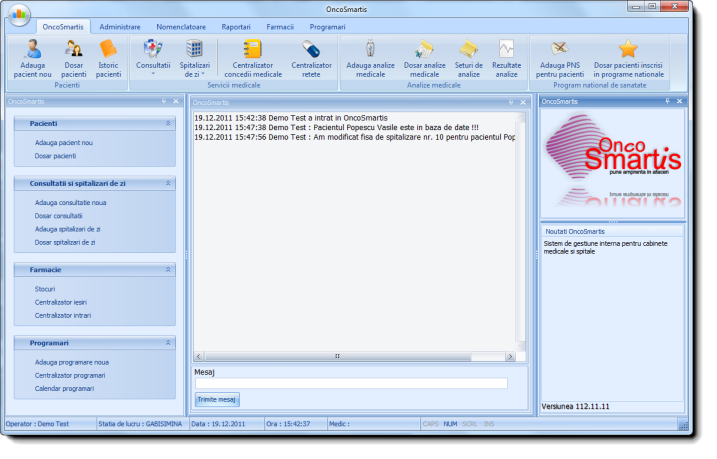Screen dimensions: 717x459
Task: Pin the center message panel
Action: pyautogui.click(x=511, y=102)
